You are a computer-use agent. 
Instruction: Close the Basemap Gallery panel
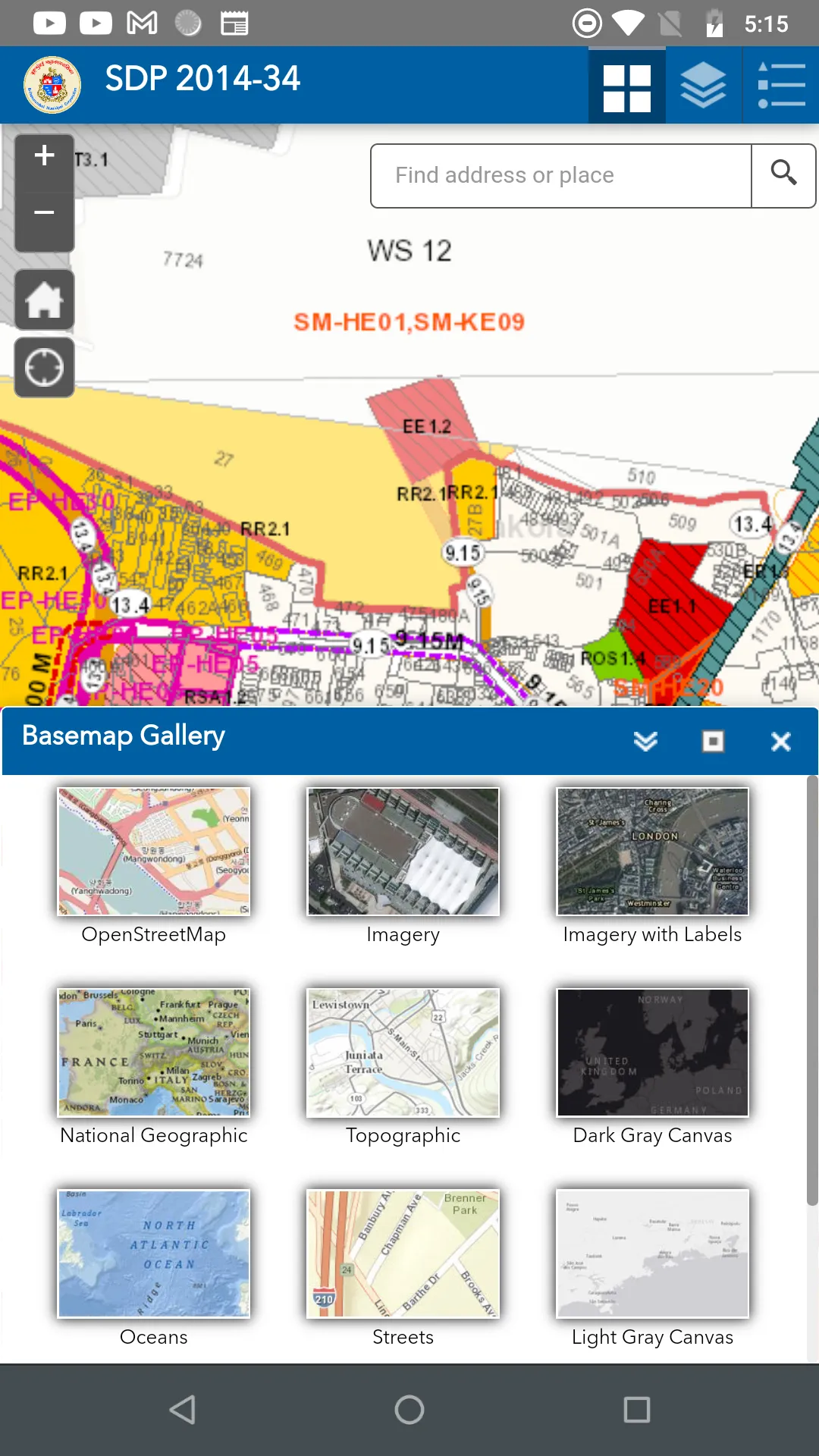tap(780, 741)
